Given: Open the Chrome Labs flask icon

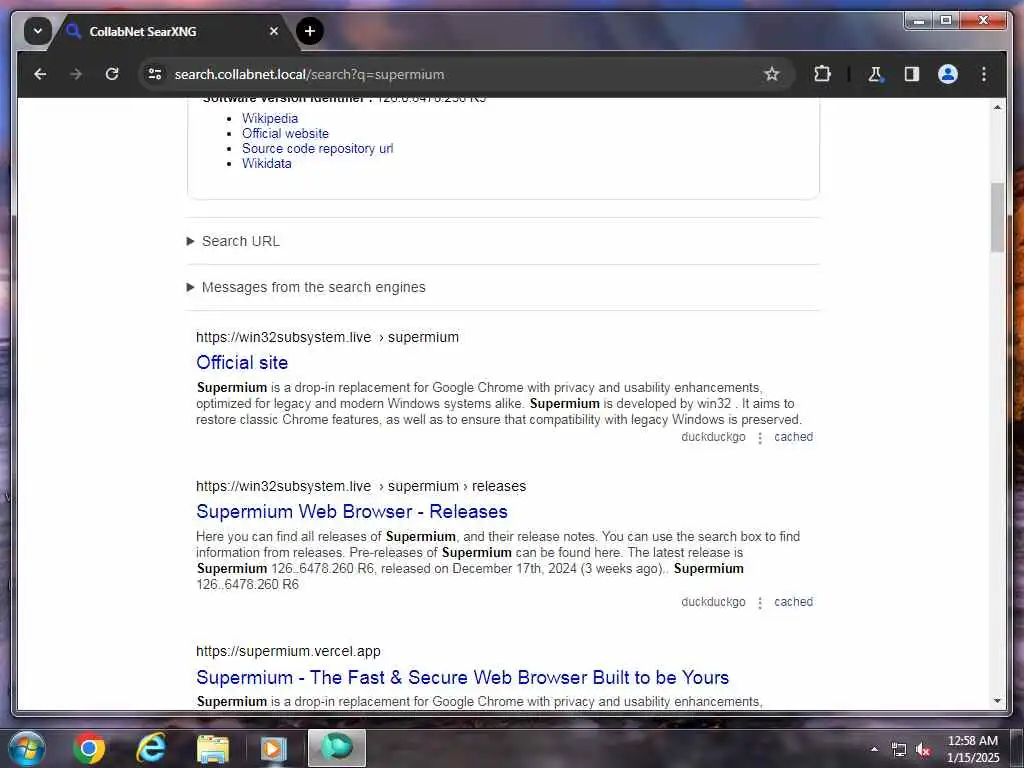Looking at the screenshot, I should click(875, 74).
